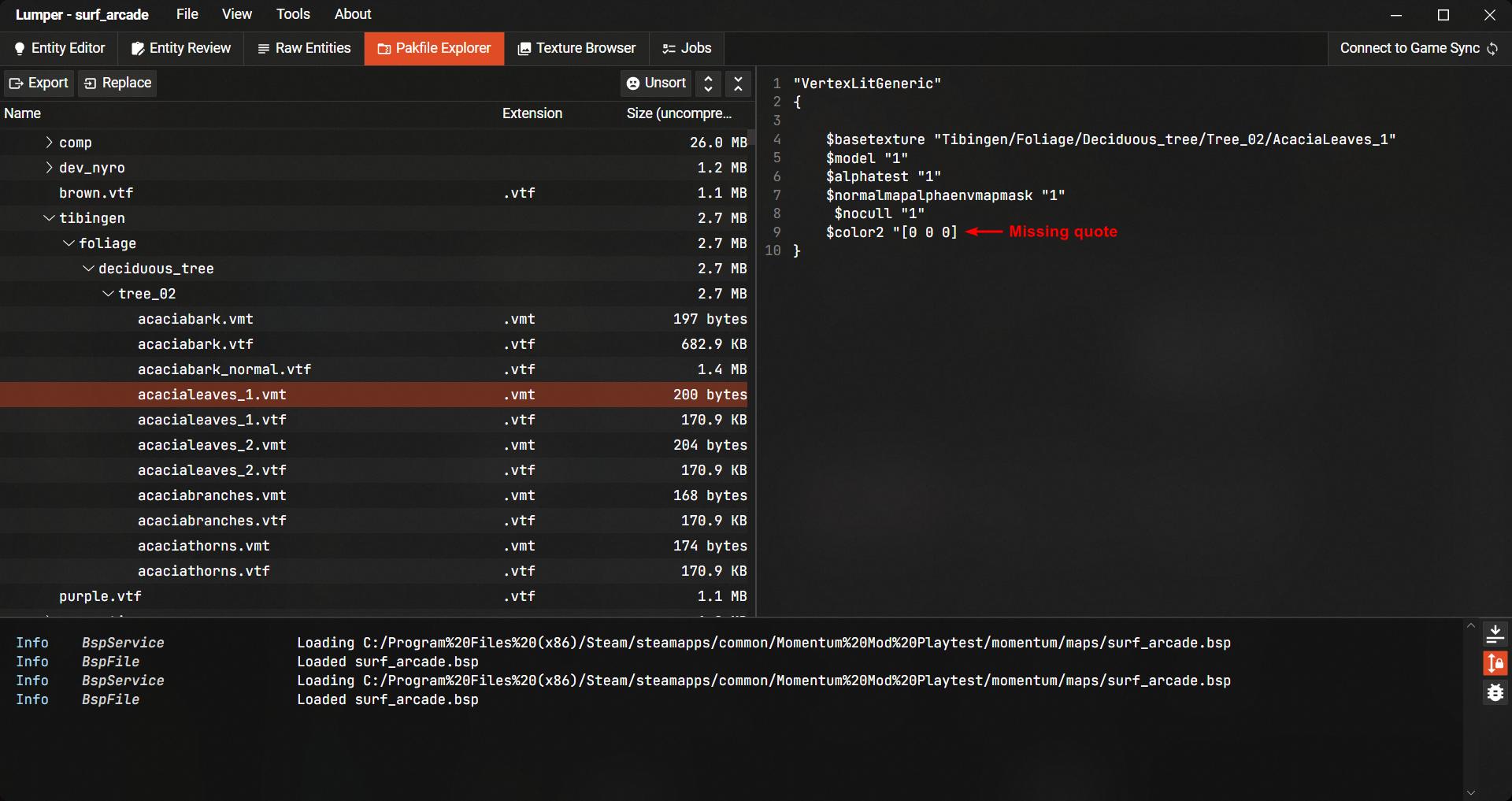Screen dimensions: 1512x801
Task: Click the collapse all folders icon
Action: coord(738,83)
